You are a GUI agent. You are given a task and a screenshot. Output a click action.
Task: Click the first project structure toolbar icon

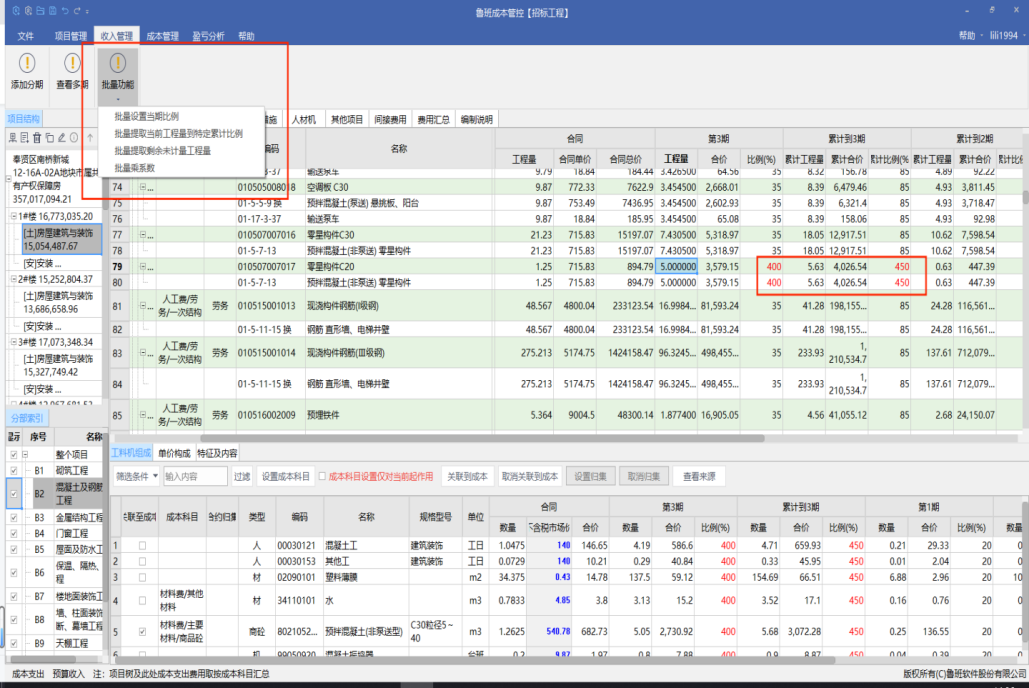pyautogui.click(x=12, y=138)
